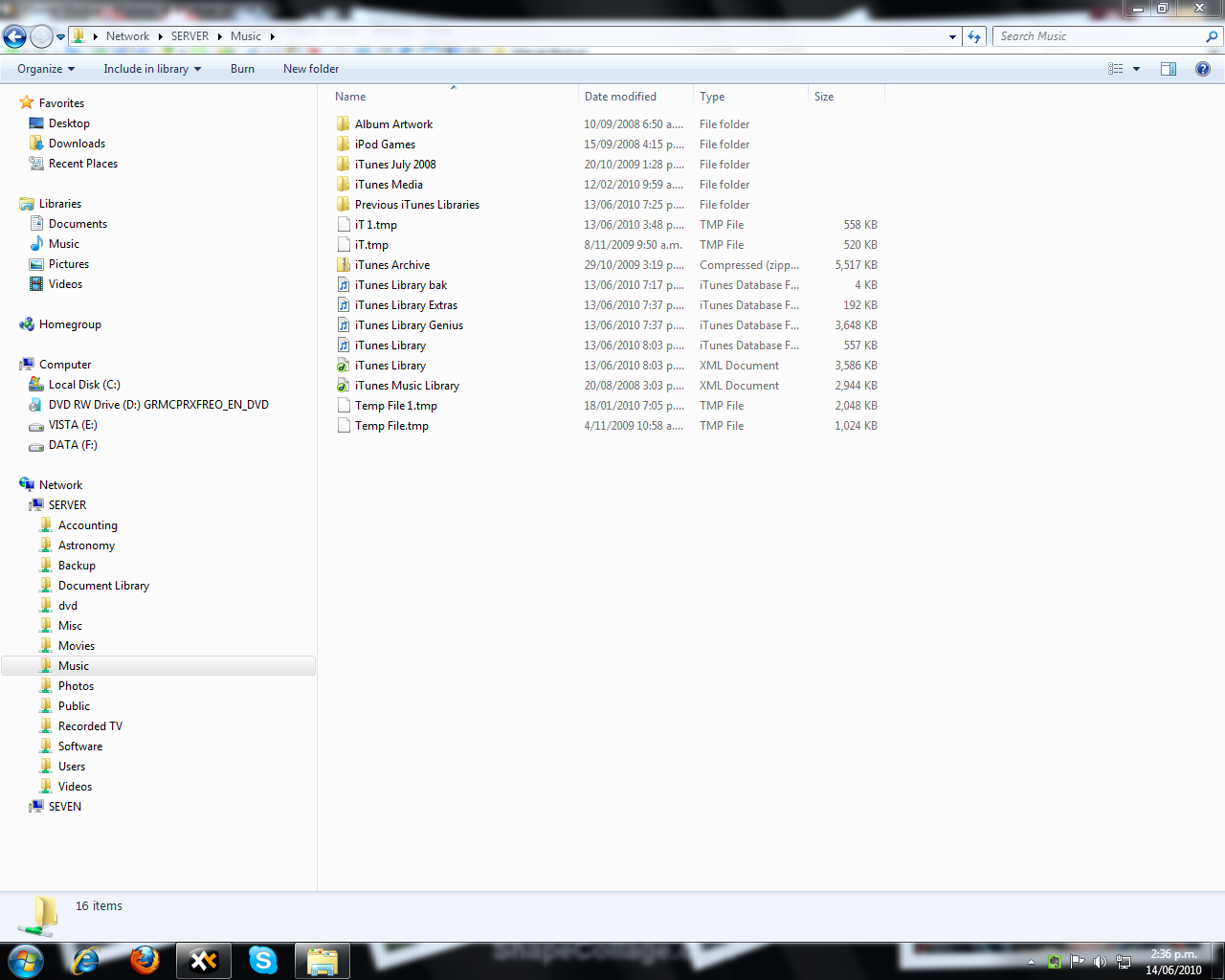This screenshot has height=980, width=1225.
Task: Click the Back navigation arrow
Action: click(x=14, y=36)
